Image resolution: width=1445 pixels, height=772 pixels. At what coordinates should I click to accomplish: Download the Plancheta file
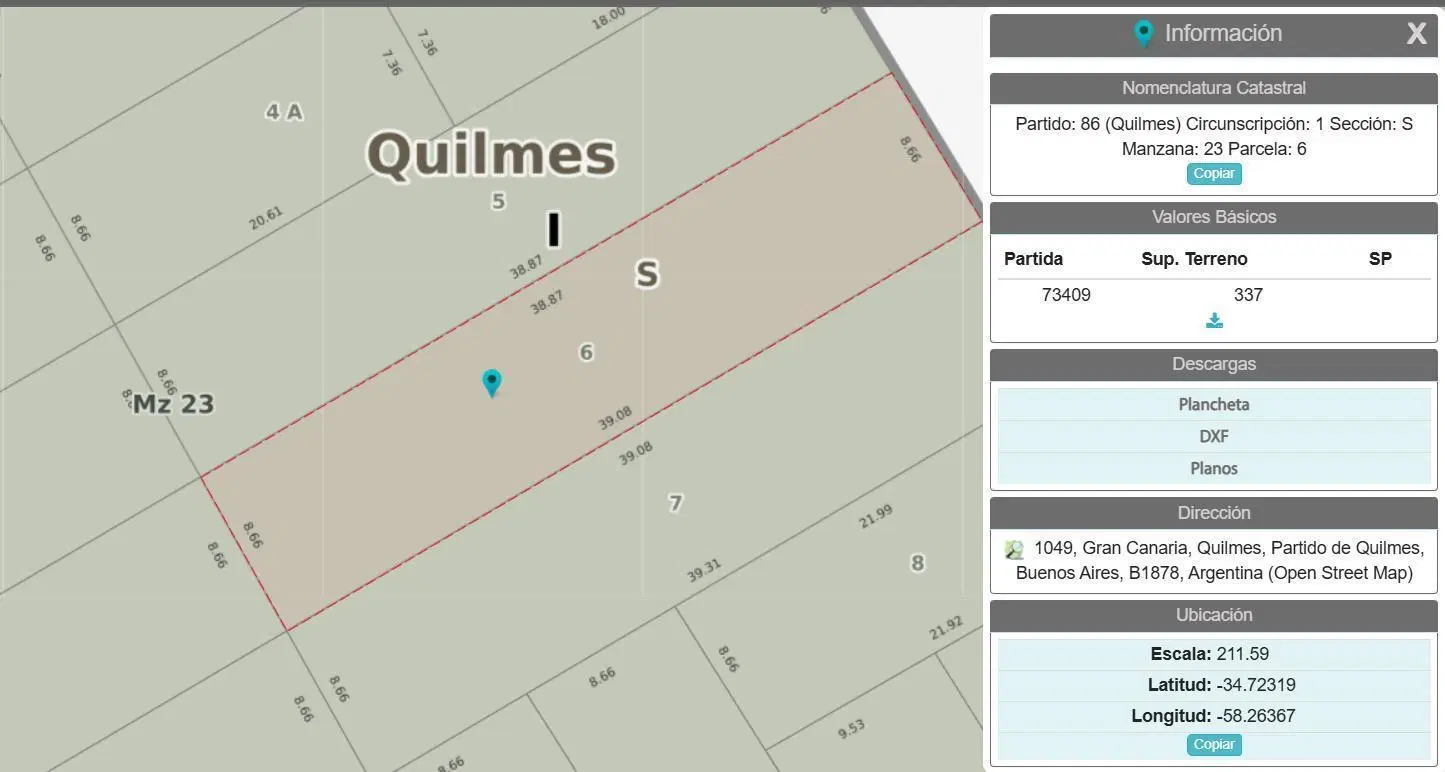coord(1214,404)
